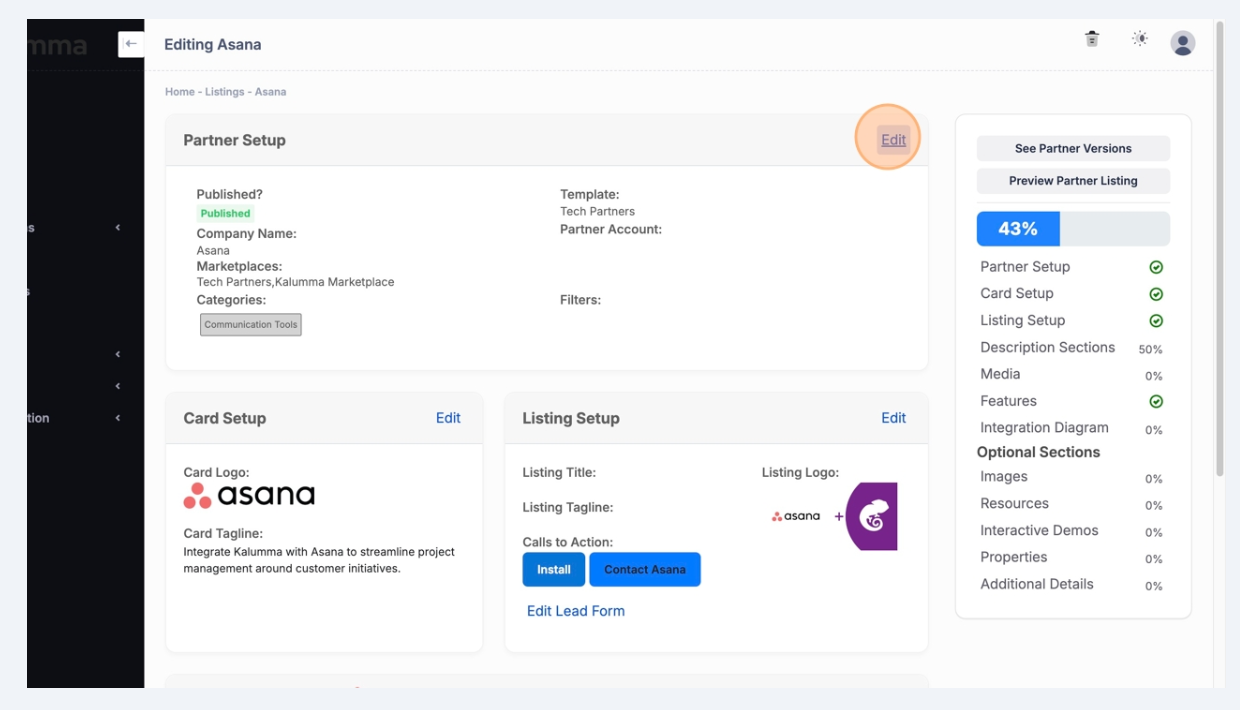Open the user profile avatar

tap(1183, 43)
